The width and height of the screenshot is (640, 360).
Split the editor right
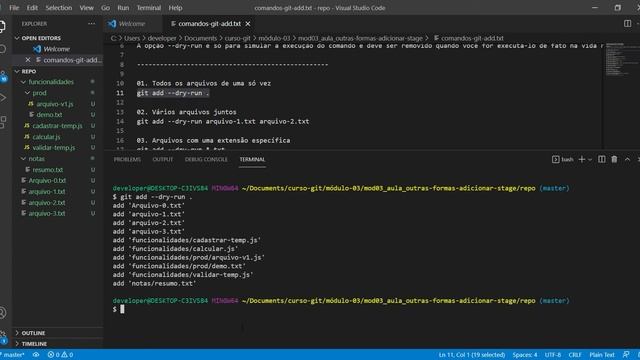[627, 24]
